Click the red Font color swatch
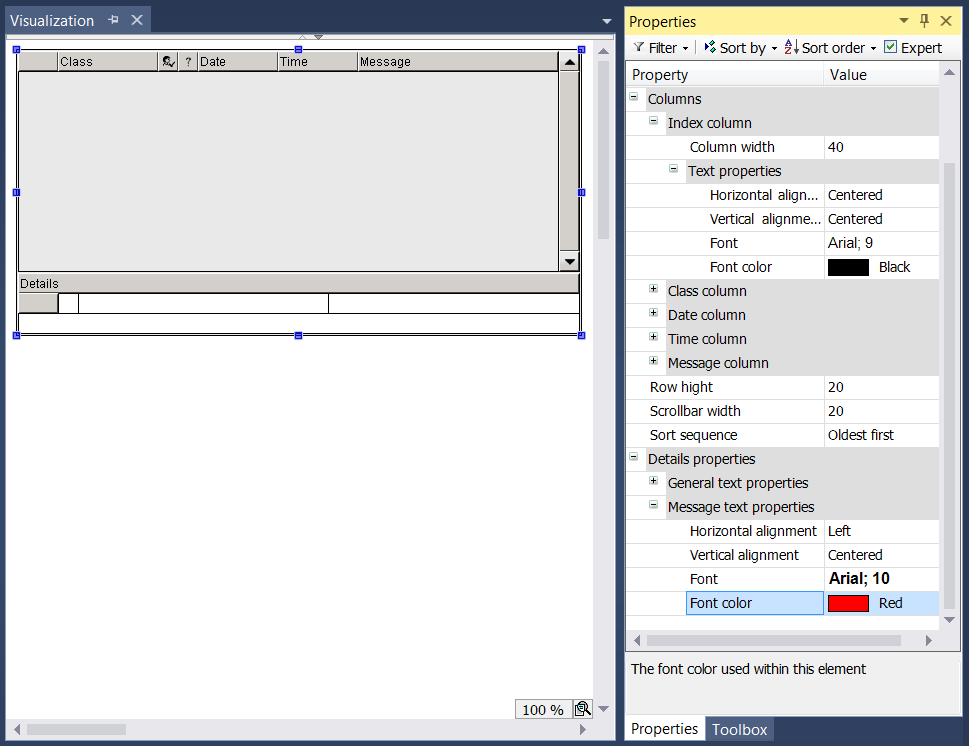 coord(848,603)
